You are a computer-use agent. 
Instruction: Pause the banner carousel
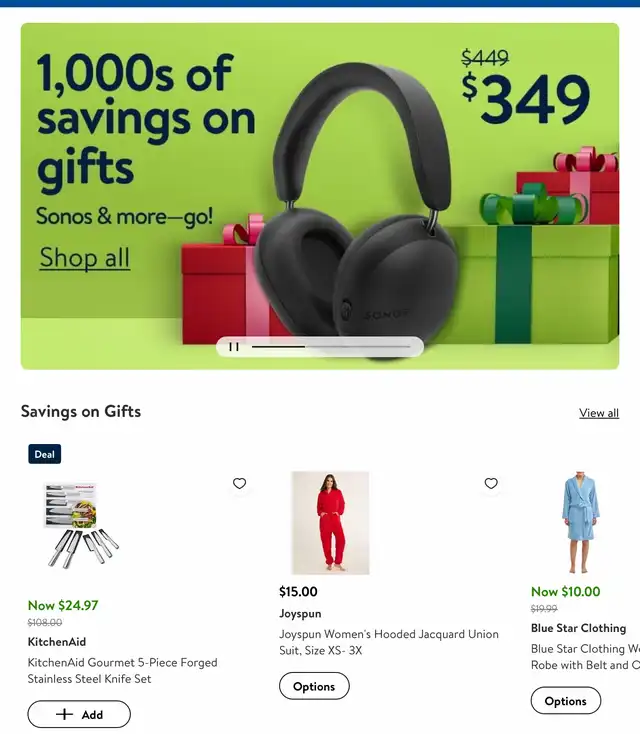[234, 347]
